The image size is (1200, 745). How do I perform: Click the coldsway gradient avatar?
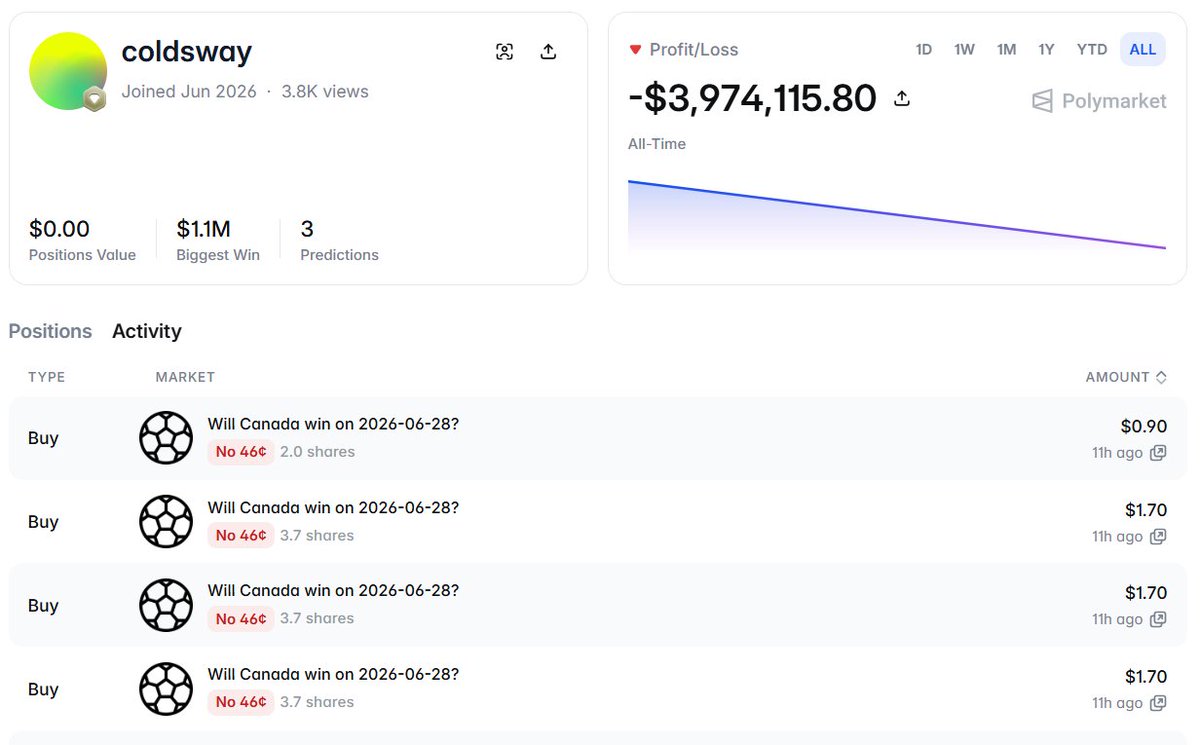pos(68,71)
